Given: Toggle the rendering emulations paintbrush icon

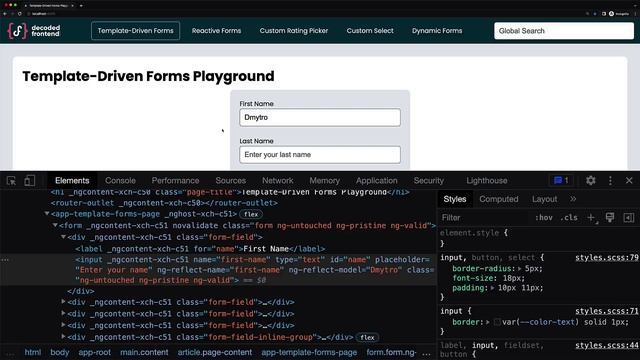Looking at the screenshot, I should pos(610,218).
